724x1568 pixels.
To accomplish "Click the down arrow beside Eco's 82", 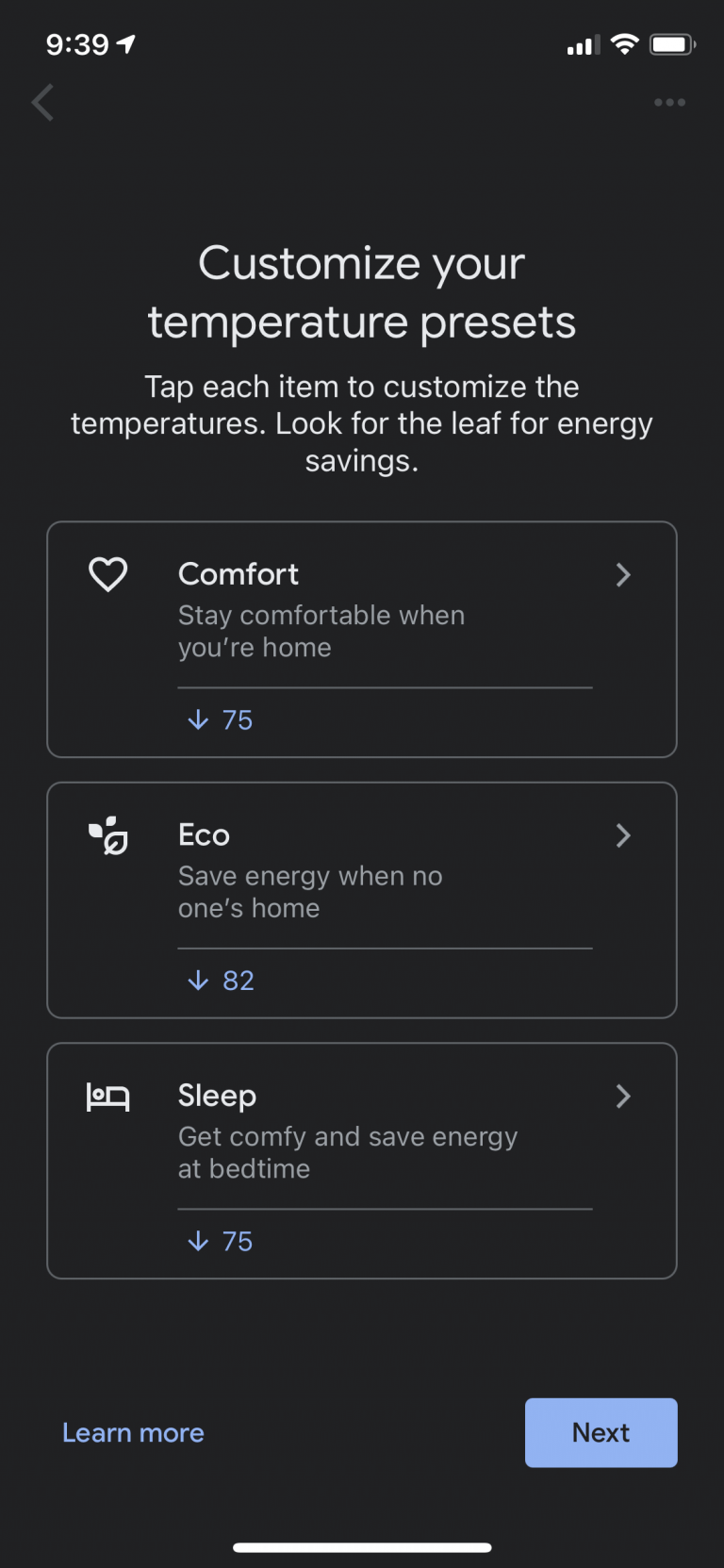I will pyautogui.click(x=197, y=980).
